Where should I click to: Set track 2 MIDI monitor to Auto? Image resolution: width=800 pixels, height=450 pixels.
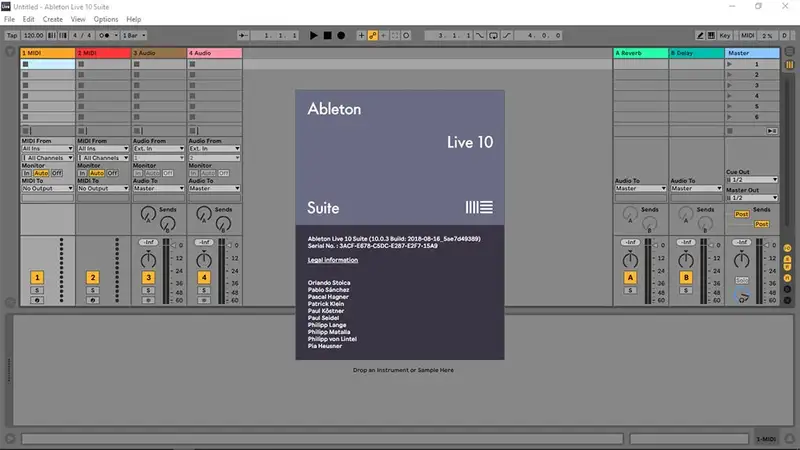[96, 173]
